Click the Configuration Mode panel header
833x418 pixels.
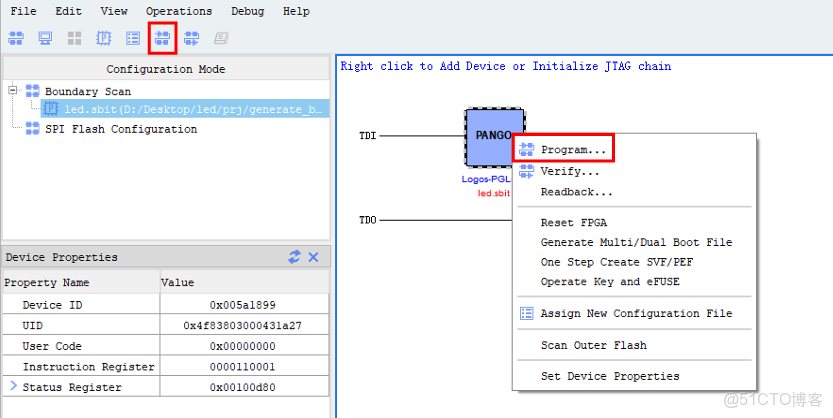coord(166,69)
